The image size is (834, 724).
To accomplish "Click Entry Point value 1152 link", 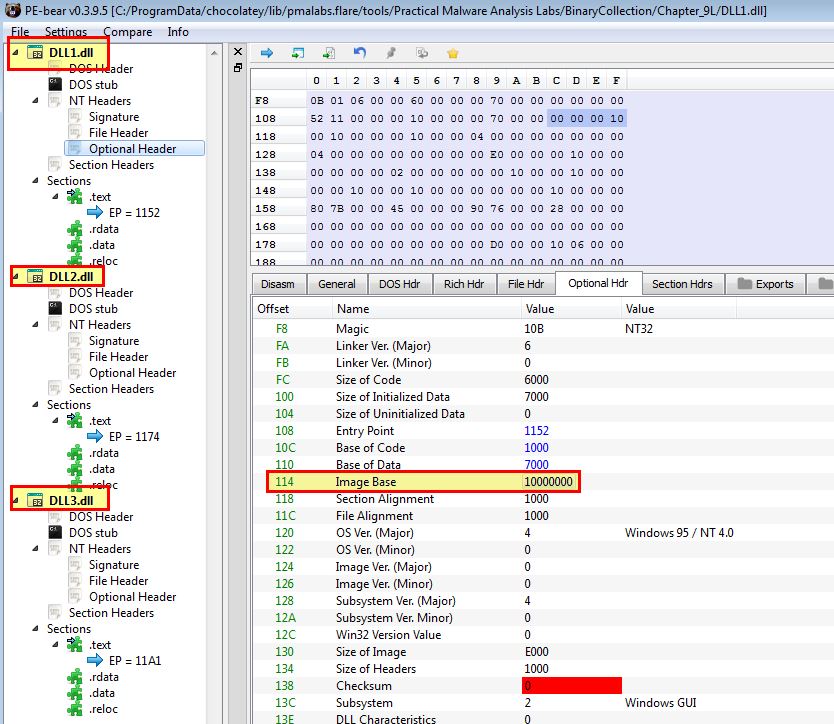I will 536,430.
